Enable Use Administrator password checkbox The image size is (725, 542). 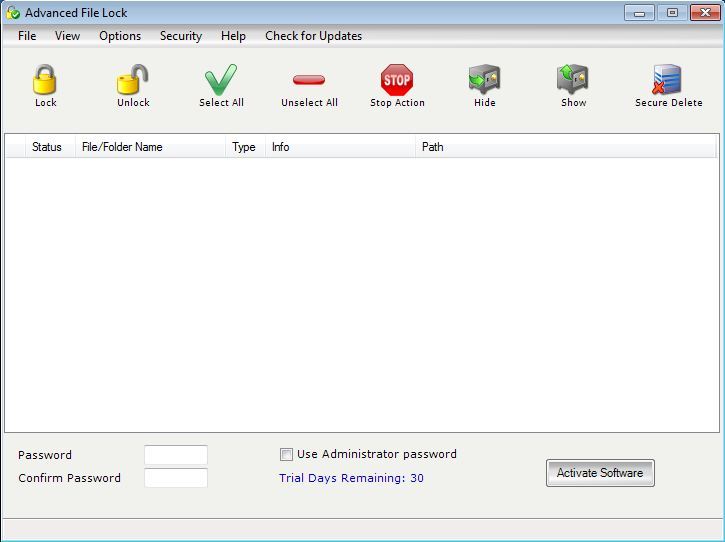[286, 454]
